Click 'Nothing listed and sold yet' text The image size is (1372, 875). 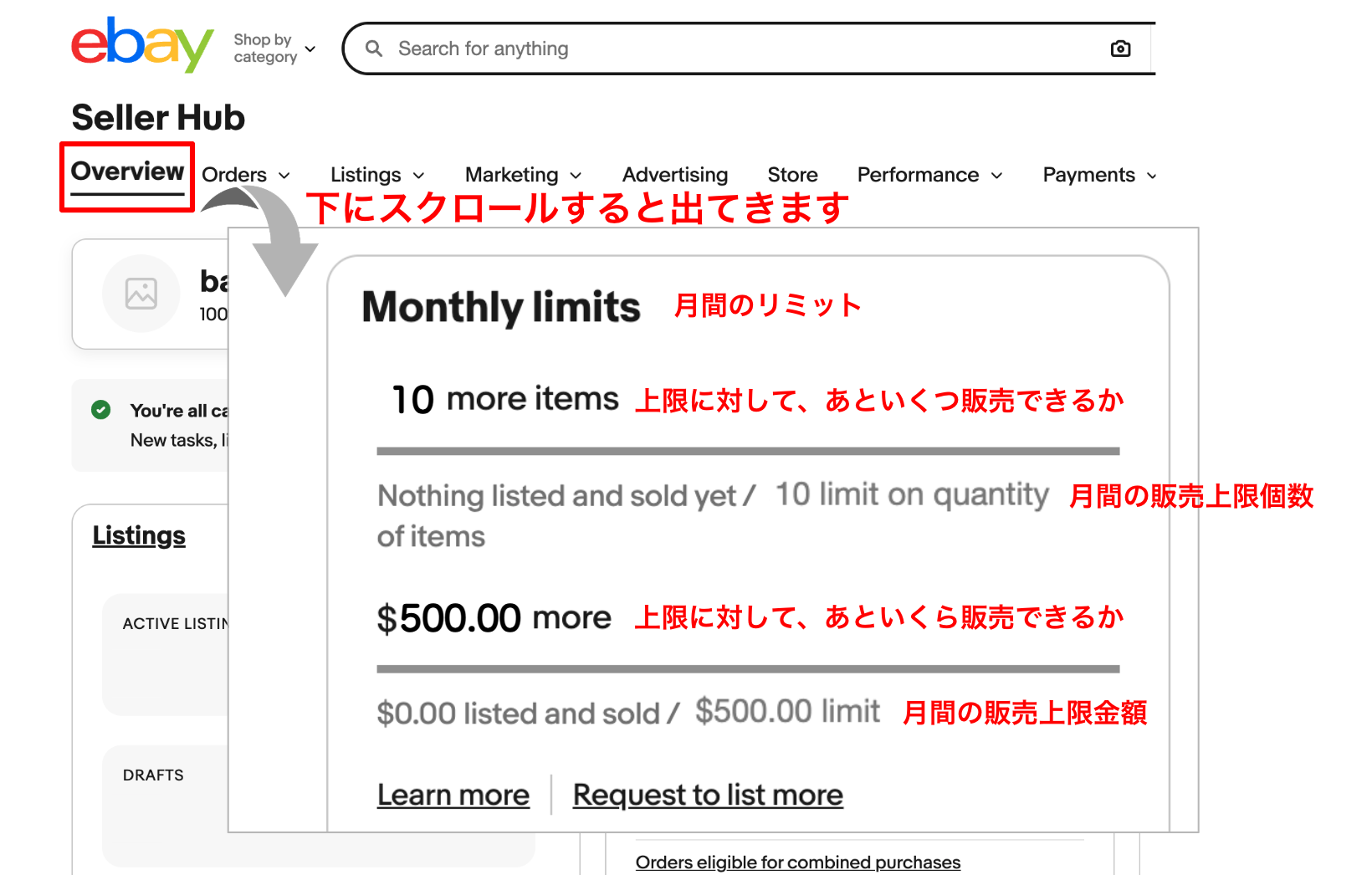pos(557,496)
